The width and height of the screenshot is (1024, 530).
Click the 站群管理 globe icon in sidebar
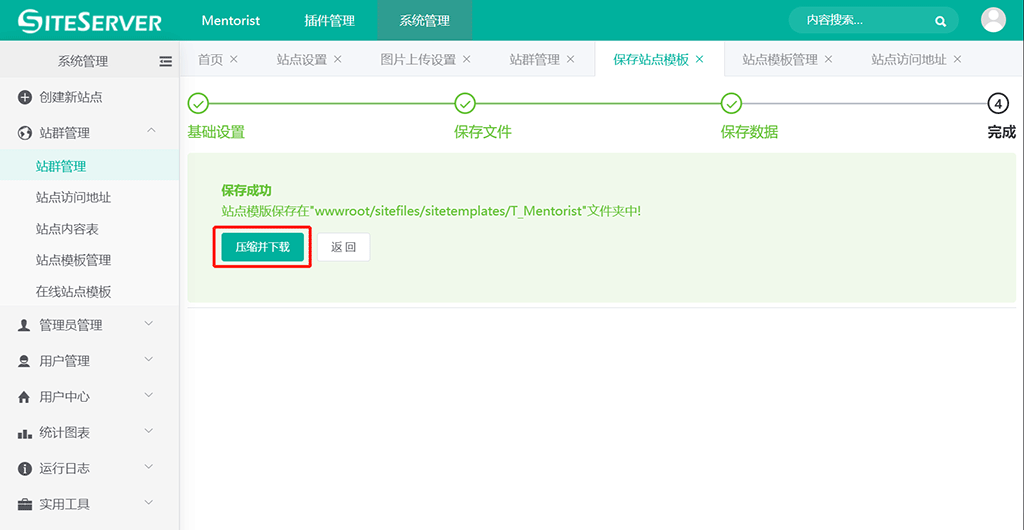click(x=25, y=133)
